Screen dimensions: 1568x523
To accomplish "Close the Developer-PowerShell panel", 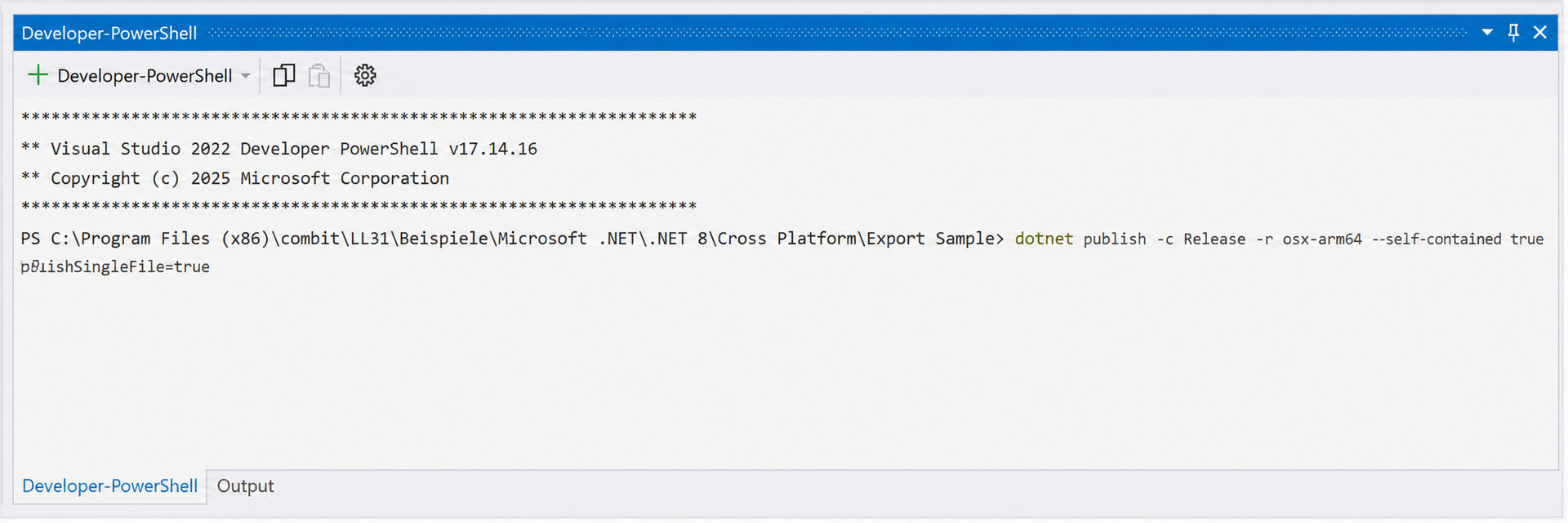I will coord(1540,33).
